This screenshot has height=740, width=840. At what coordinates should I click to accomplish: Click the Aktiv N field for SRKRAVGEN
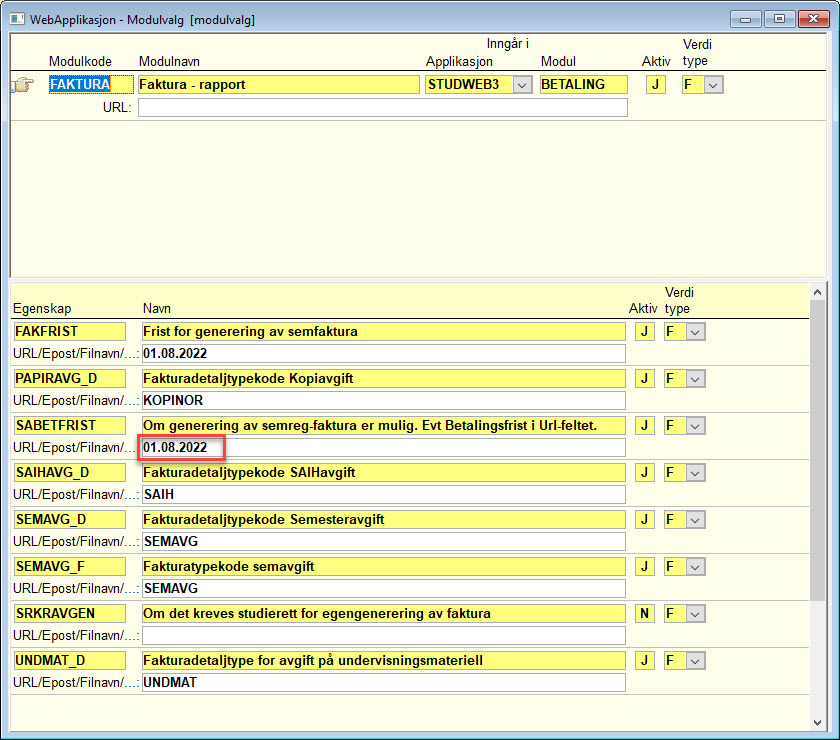pyautogui.click(x=644, y=614)
